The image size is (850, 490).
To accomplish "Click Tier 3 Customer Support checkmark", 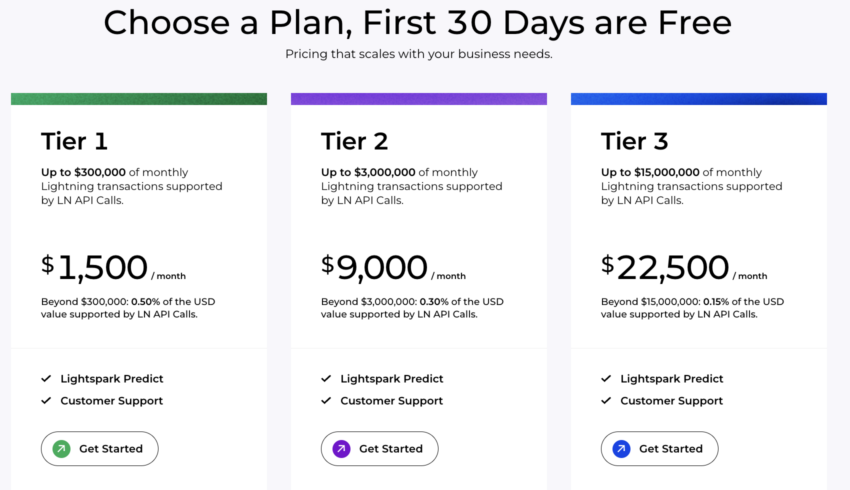I will coord(606,401).
